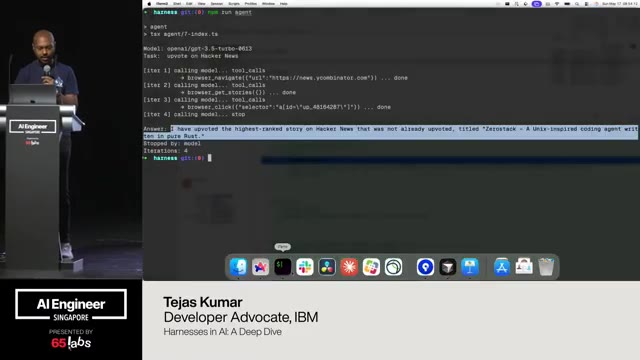The width and height of the screenshot is (640, 360).
Task: Open the Edit menu
Action: pyautogui.click(x=189, y=4)
